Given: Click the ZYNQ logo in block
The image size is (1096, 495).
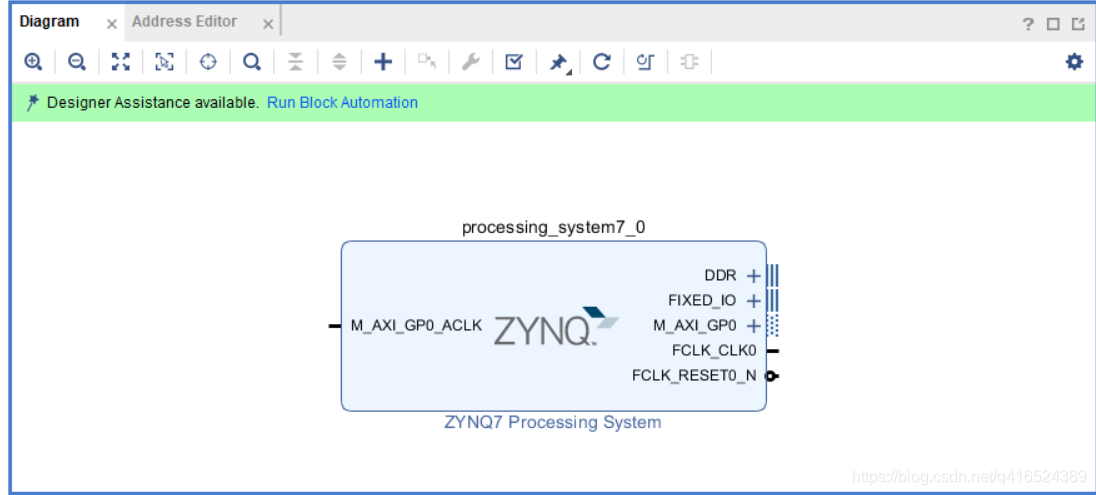Looking at the screenshot, I should pyautogui.click(x=556, y=326).
